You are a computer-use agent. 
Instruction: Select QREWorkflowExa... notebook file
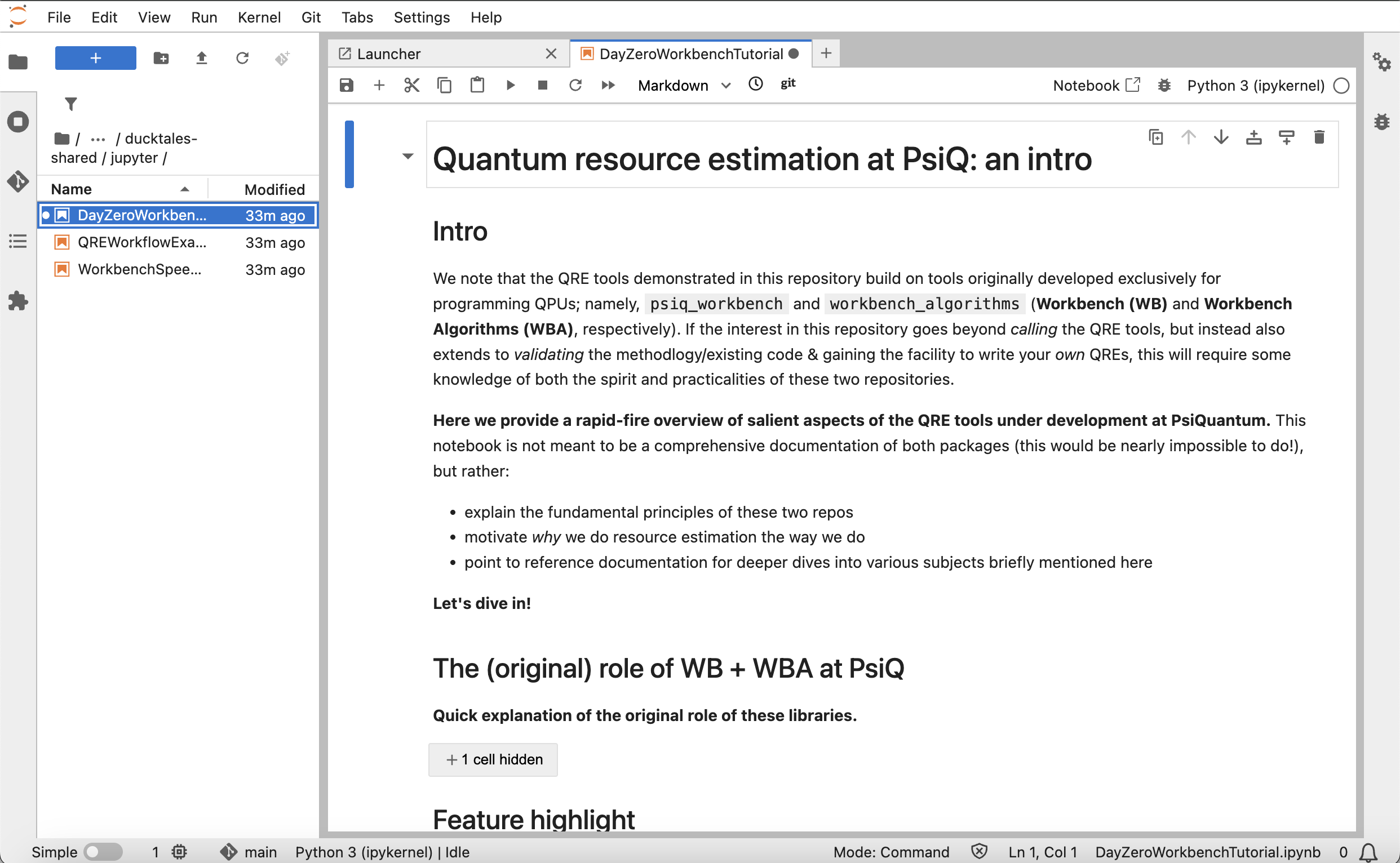[178, 242]
